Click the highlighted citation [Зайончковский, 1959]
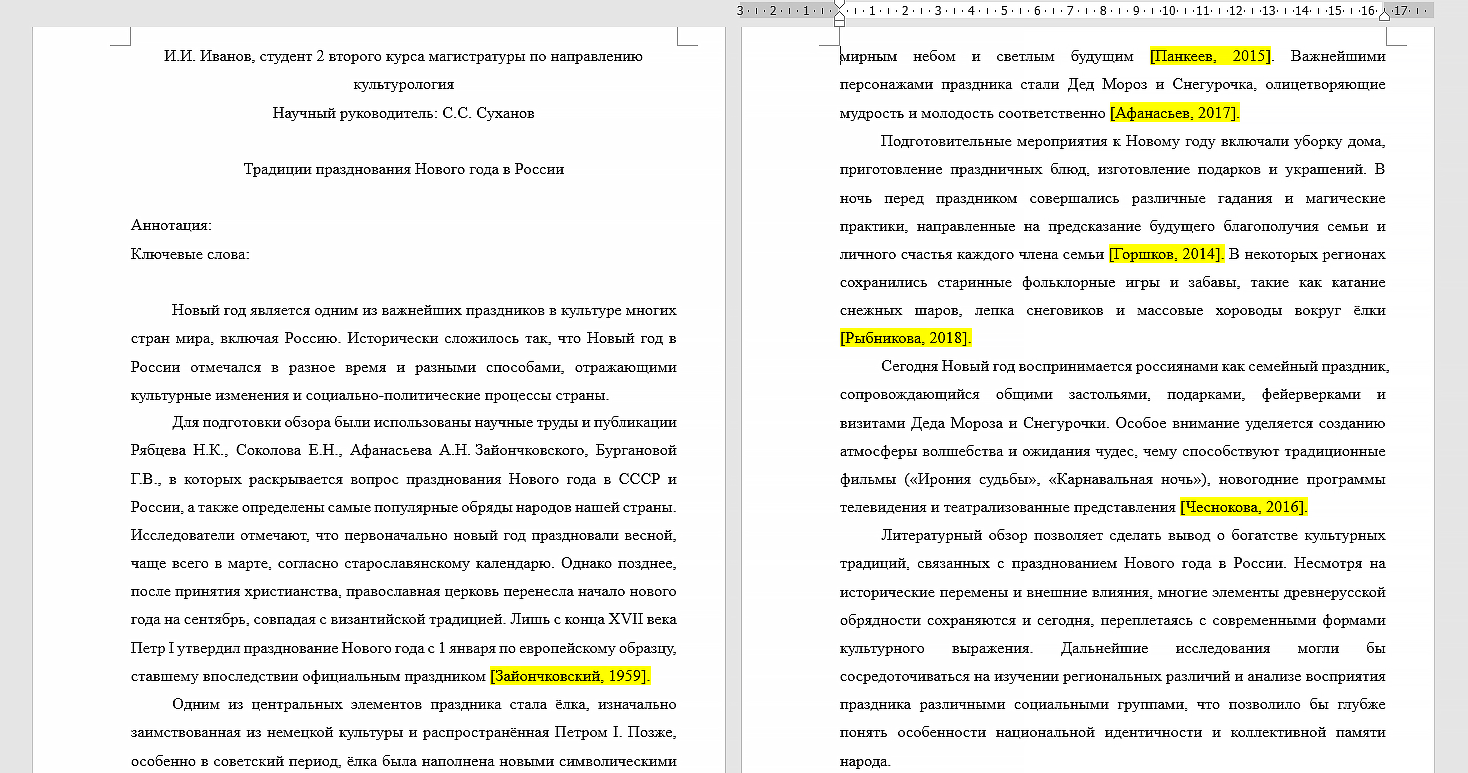Viewport: 1468px width, 773px height. click(x=570, y=677)
